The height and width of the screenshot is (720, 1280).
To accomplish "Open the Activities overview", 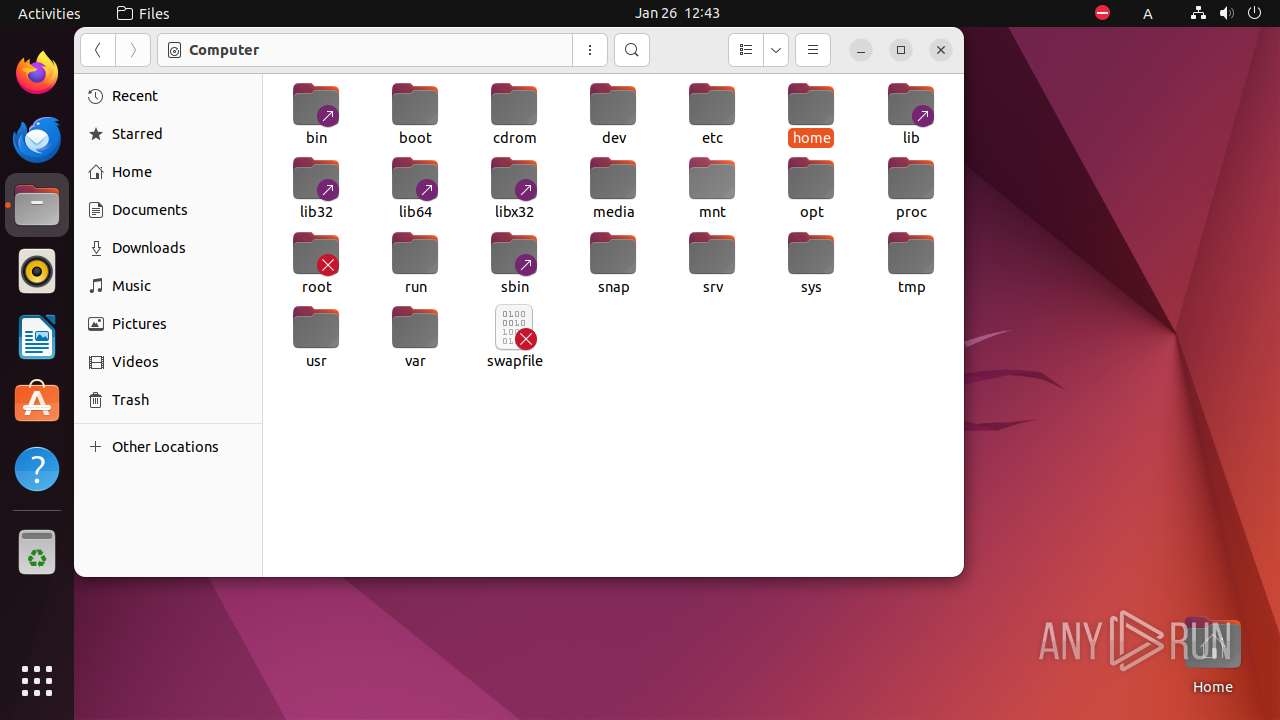I will click(x=49, y=13).
